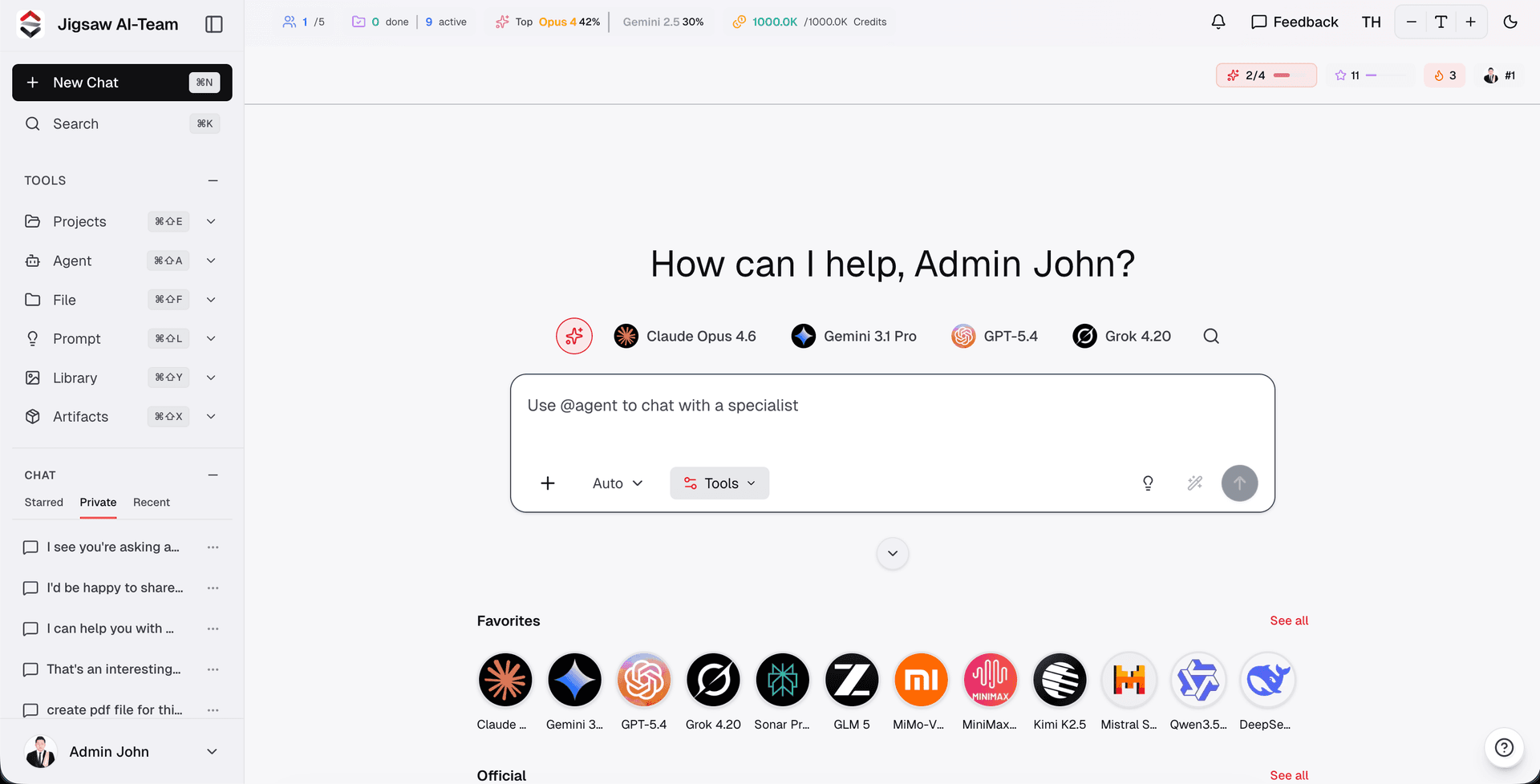
Task: Open the Tools dropdown
Action: pos(719,483)
